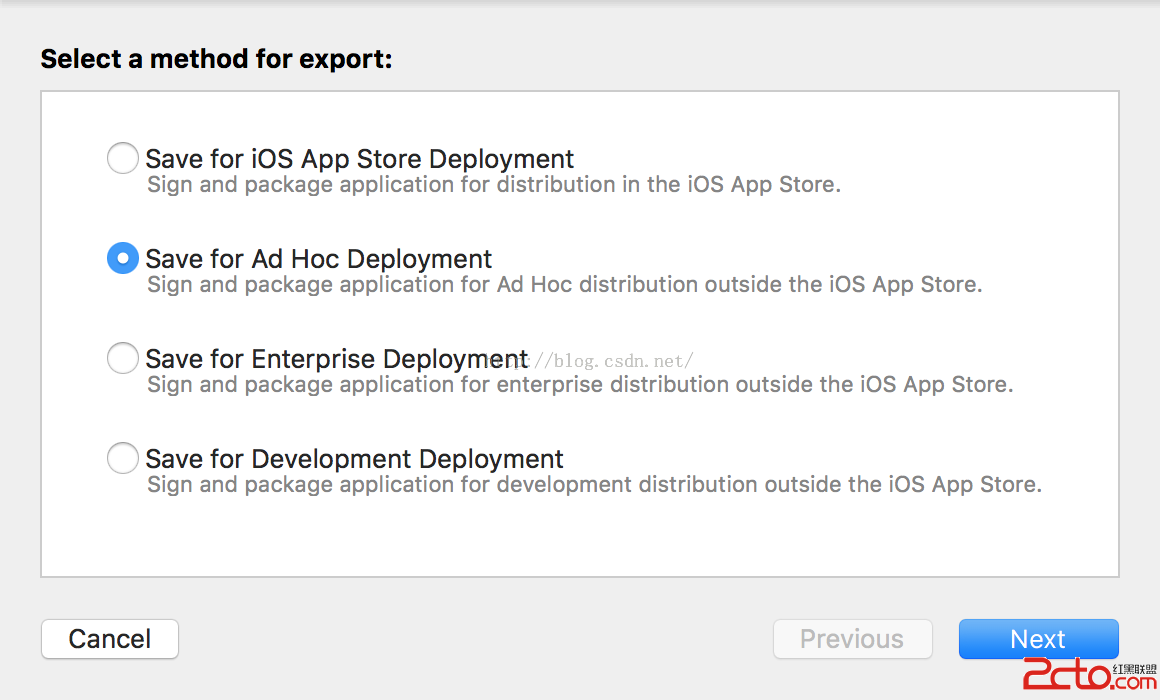The image size is (1160, 700).
Task: Click the 'Save for Ad Hoc Deployment' label
Action: (x=319, y=259)
